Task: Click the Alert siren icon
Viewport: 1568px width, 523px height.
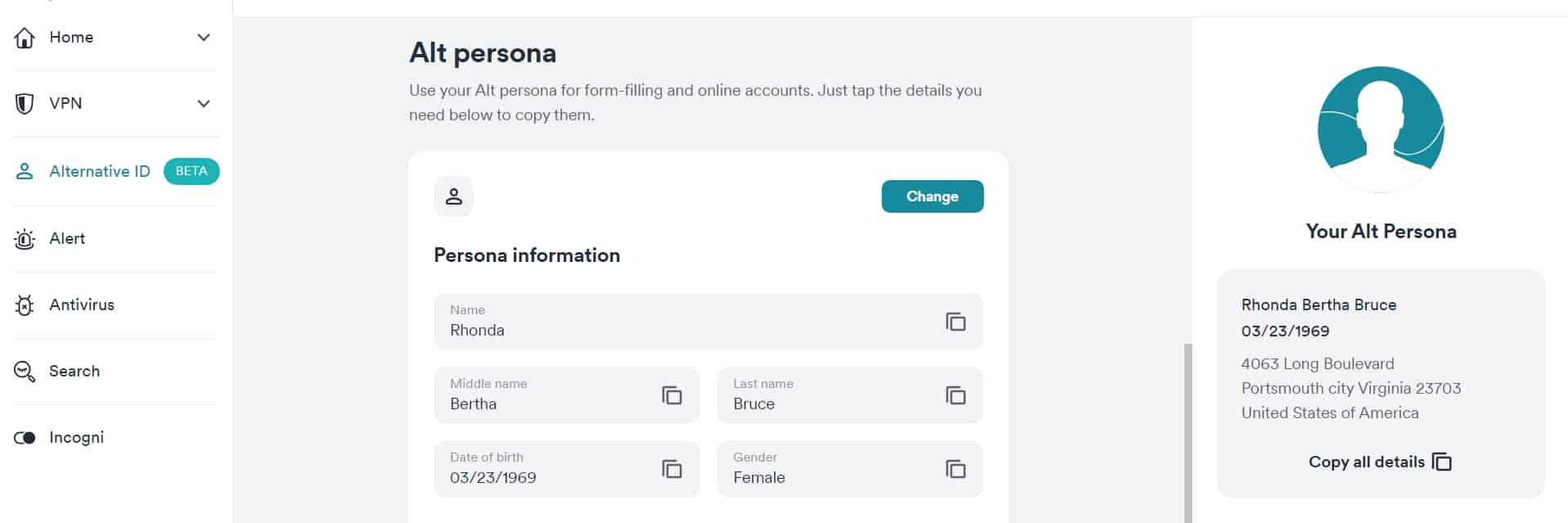Action: 25,239
